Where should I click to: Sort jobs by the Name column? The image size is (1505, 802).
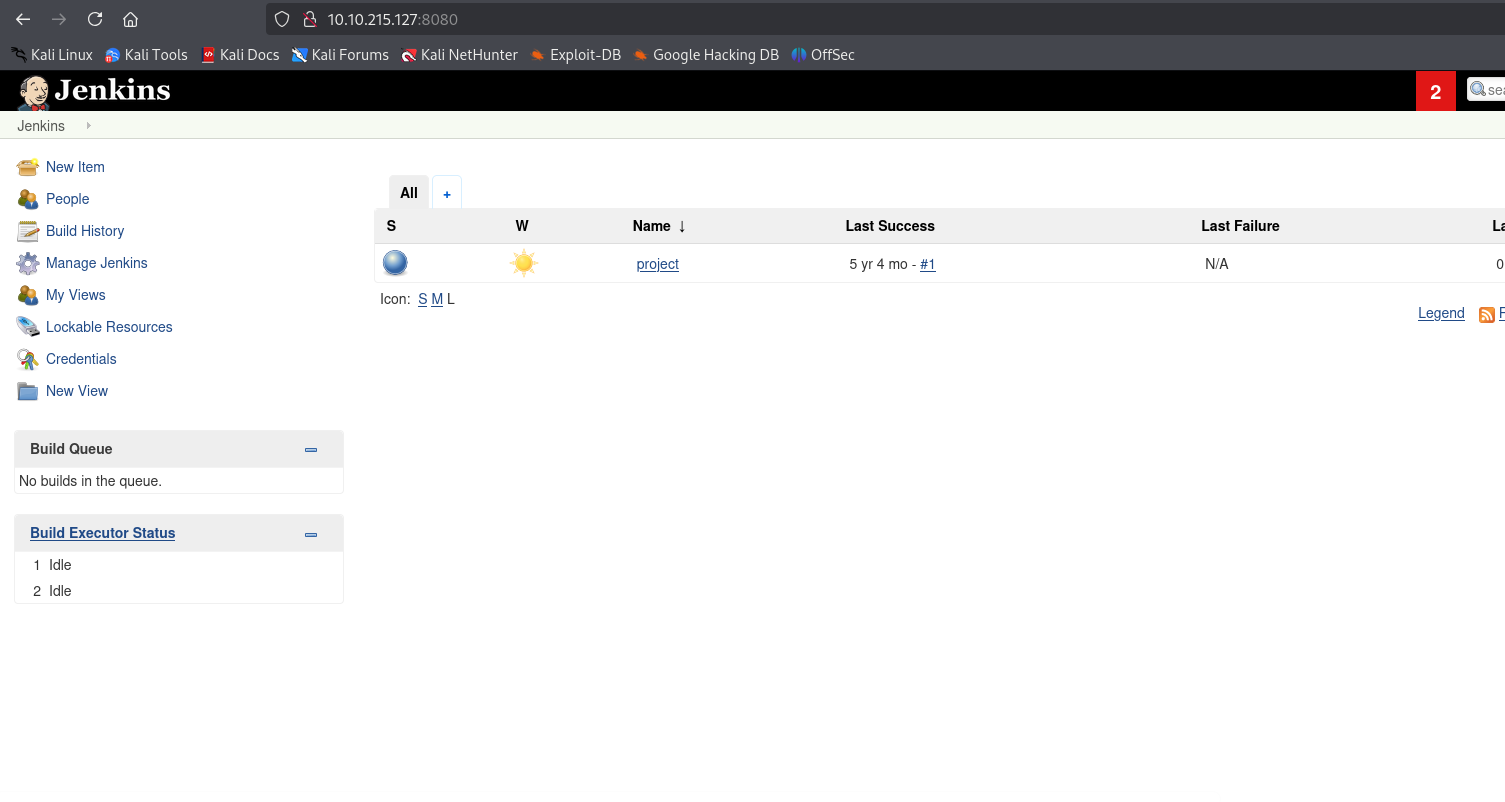click(651, 226)
